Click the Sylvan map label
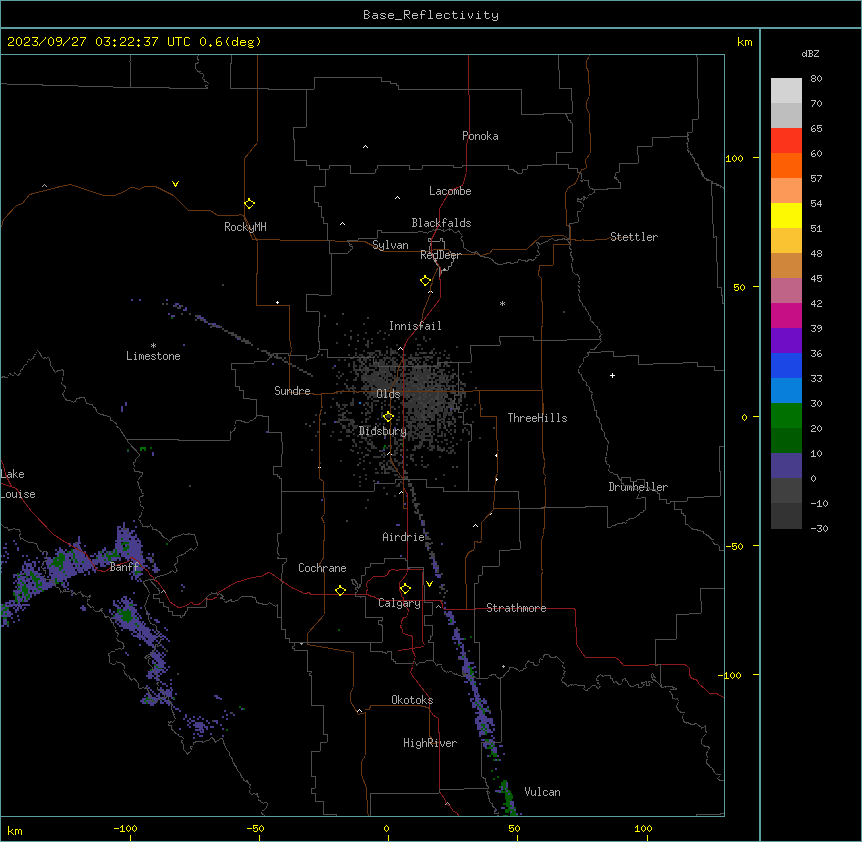 pyautogui.click(x=390, y=245)
